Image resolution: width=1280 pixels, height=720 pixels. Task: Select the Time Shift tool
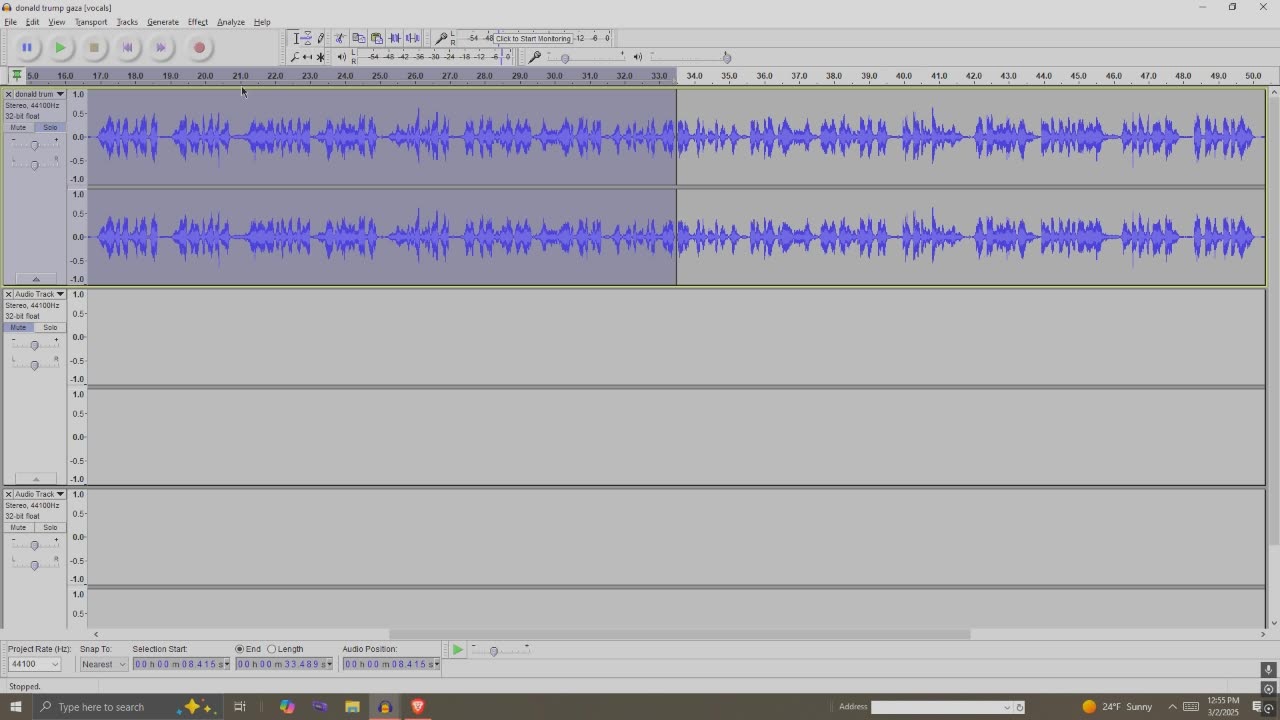(x=308, y=57)
